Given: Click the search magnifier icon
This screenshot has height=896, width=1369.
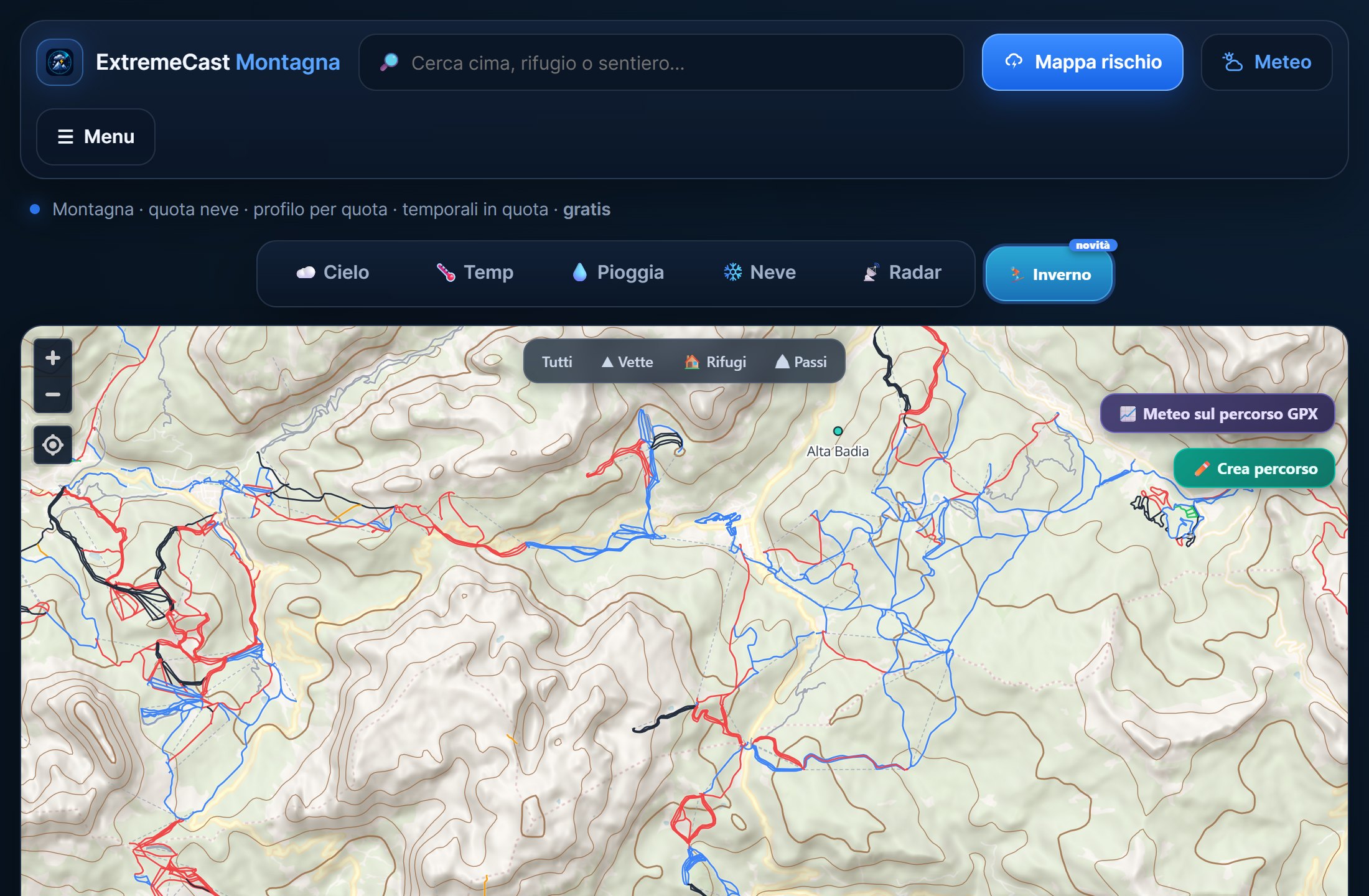Looking at the screenshot, I should (390, 62).
